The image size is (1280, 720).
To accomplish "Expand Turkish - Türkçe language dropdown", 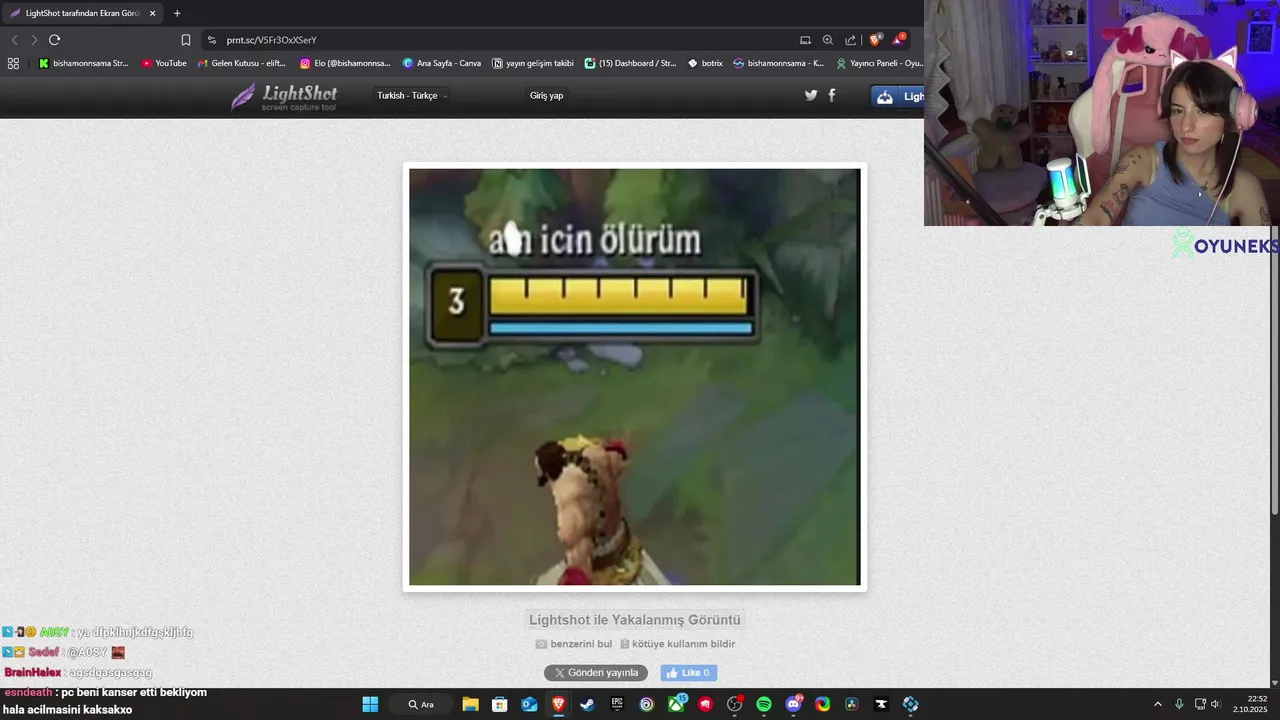I will (x=412, y=96).
